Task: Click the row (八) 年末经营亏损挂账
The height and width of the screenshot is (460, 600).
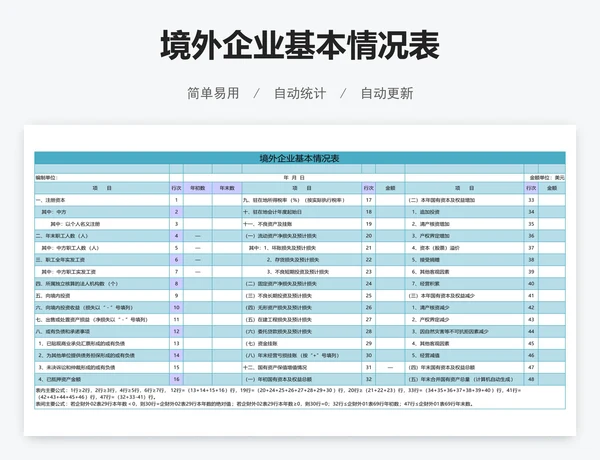Action: [x=302, y=355]
